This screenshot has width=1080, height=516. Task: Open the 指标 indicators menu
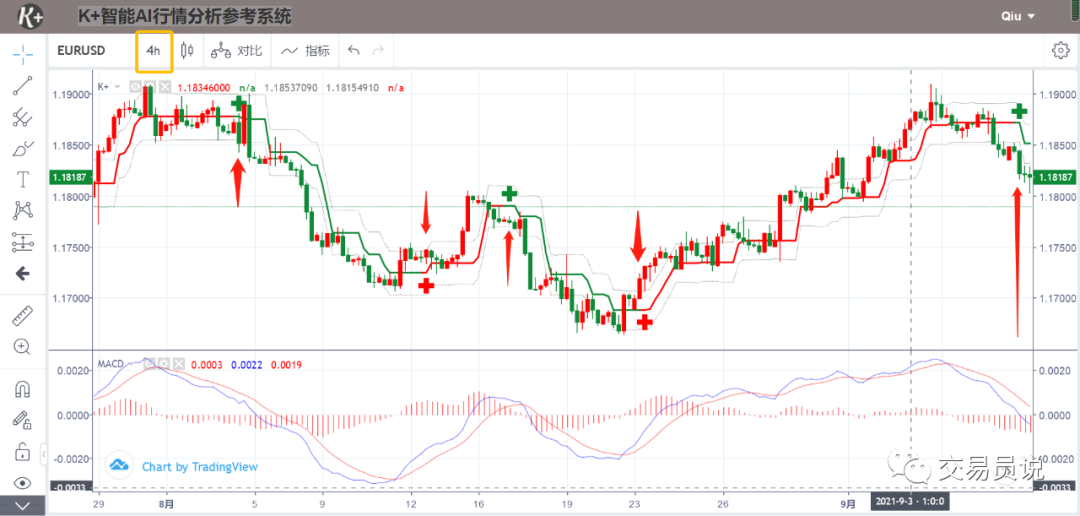[x=306, y=50]
